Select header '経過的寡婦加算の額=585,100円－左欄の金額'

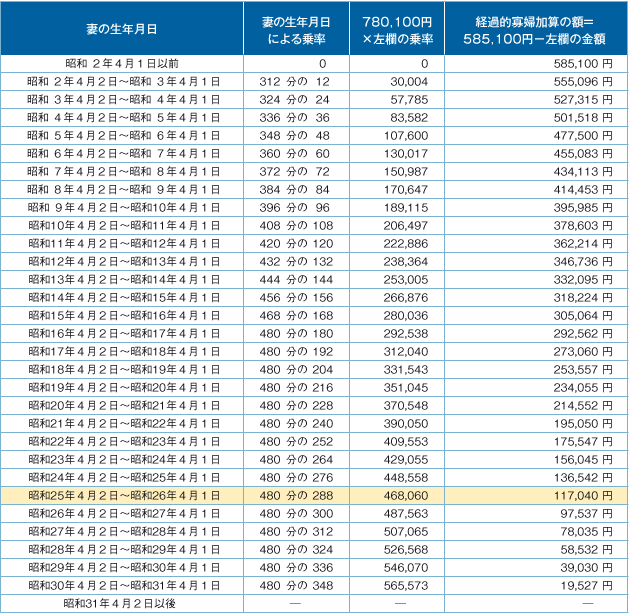[x=536, y=29]
